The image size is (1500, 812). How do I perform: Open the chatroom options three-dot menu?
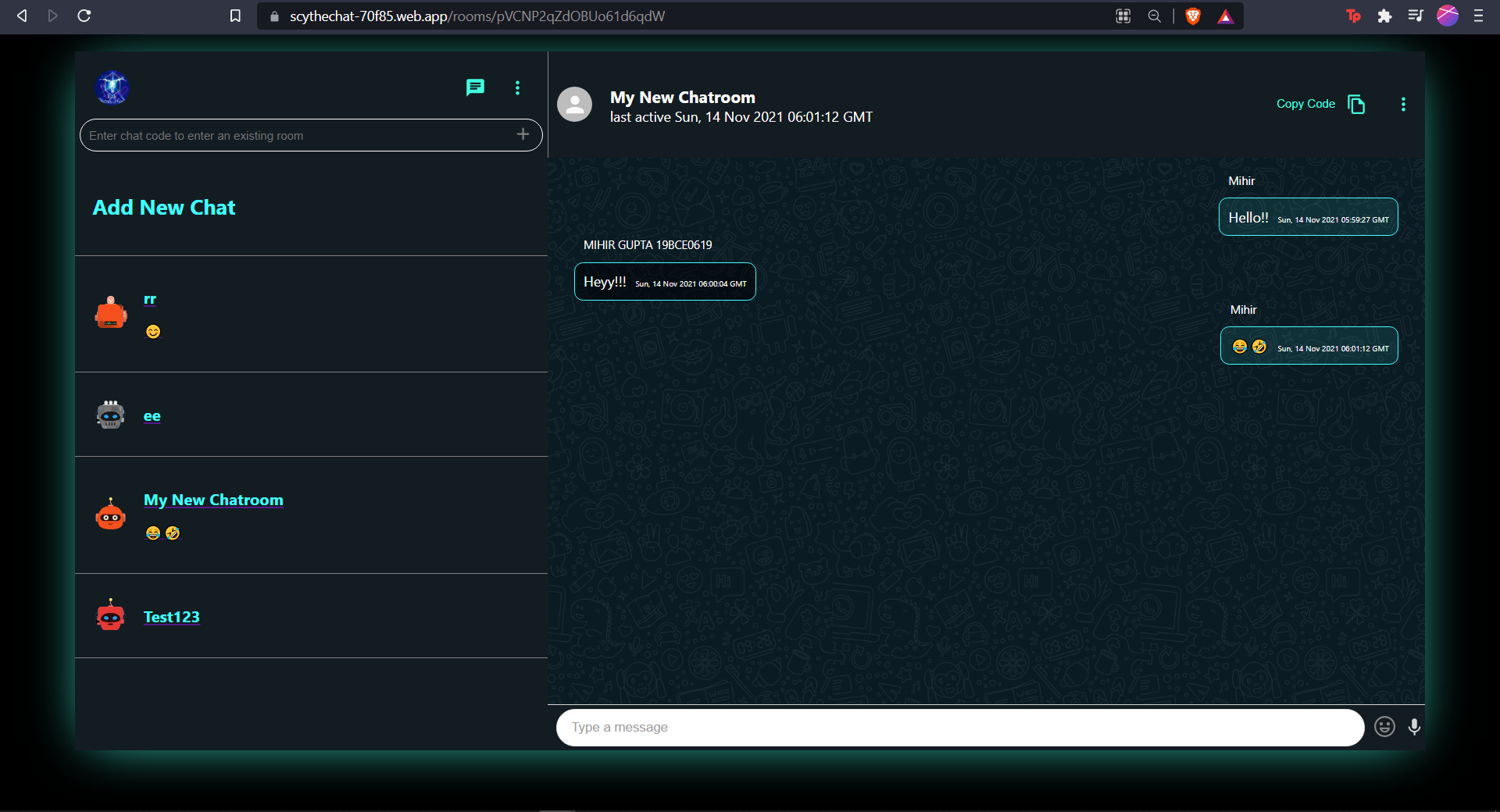point(1403,104)
